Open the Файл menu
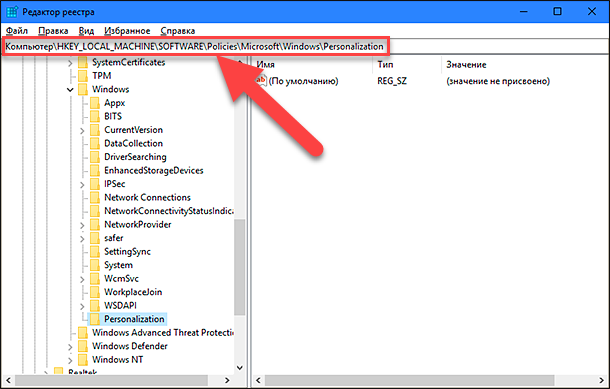 click(17, 31)
